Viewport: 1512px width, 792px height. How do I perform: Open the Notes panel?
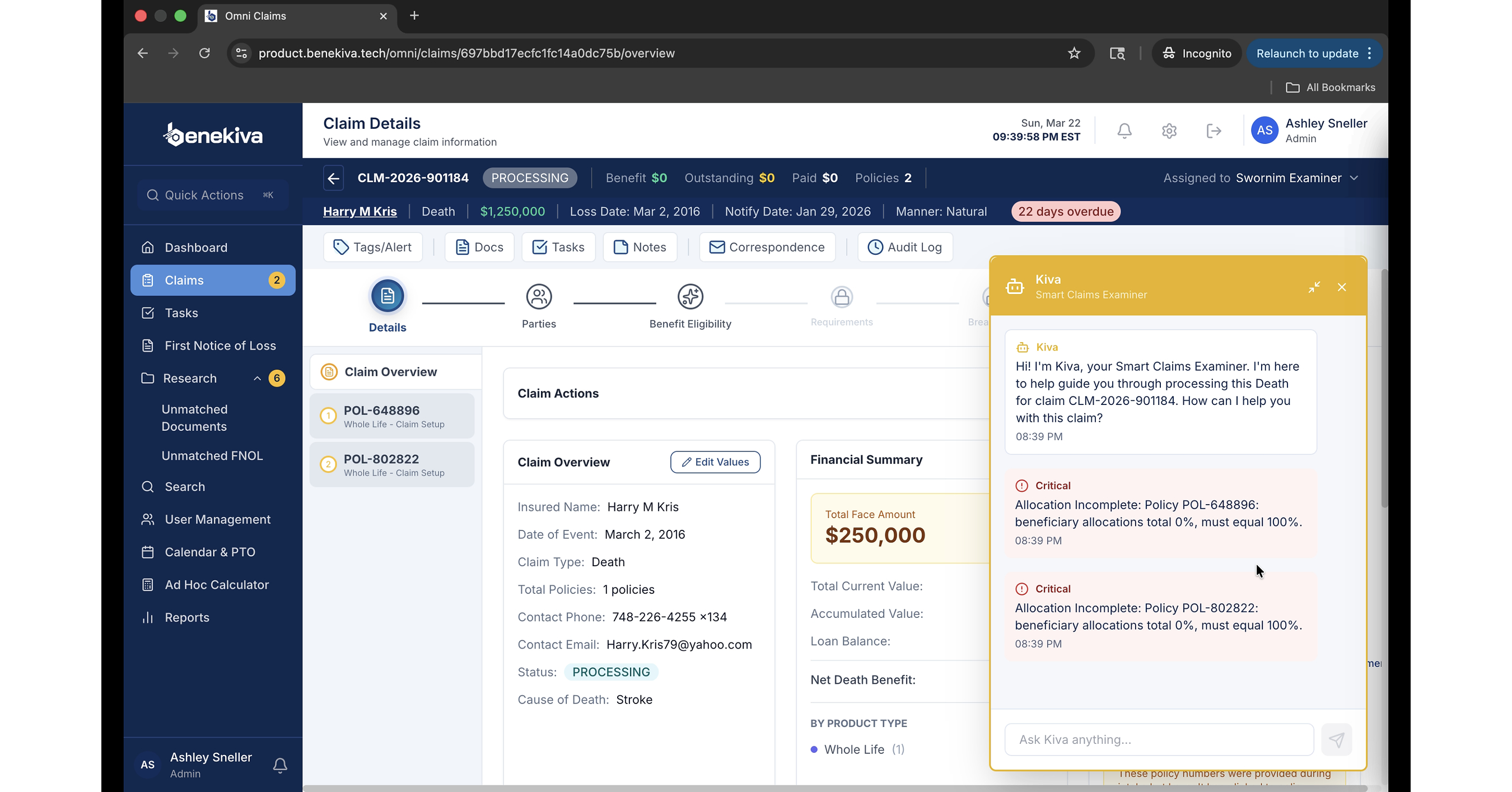[x=640, y=247]
